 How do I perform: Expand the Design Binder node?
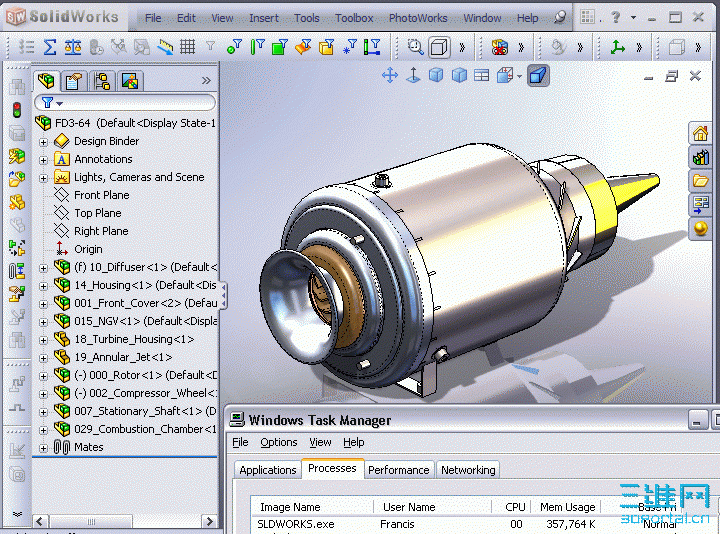pos(43,142)
